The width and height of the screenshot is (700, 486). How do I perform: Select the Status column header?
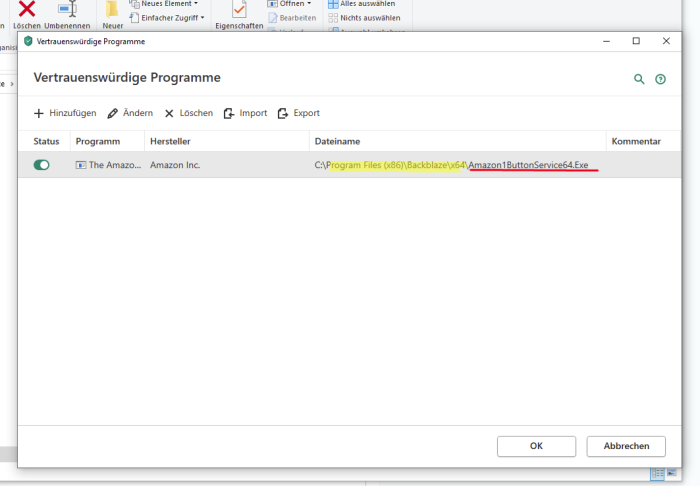tap(46, 141)
